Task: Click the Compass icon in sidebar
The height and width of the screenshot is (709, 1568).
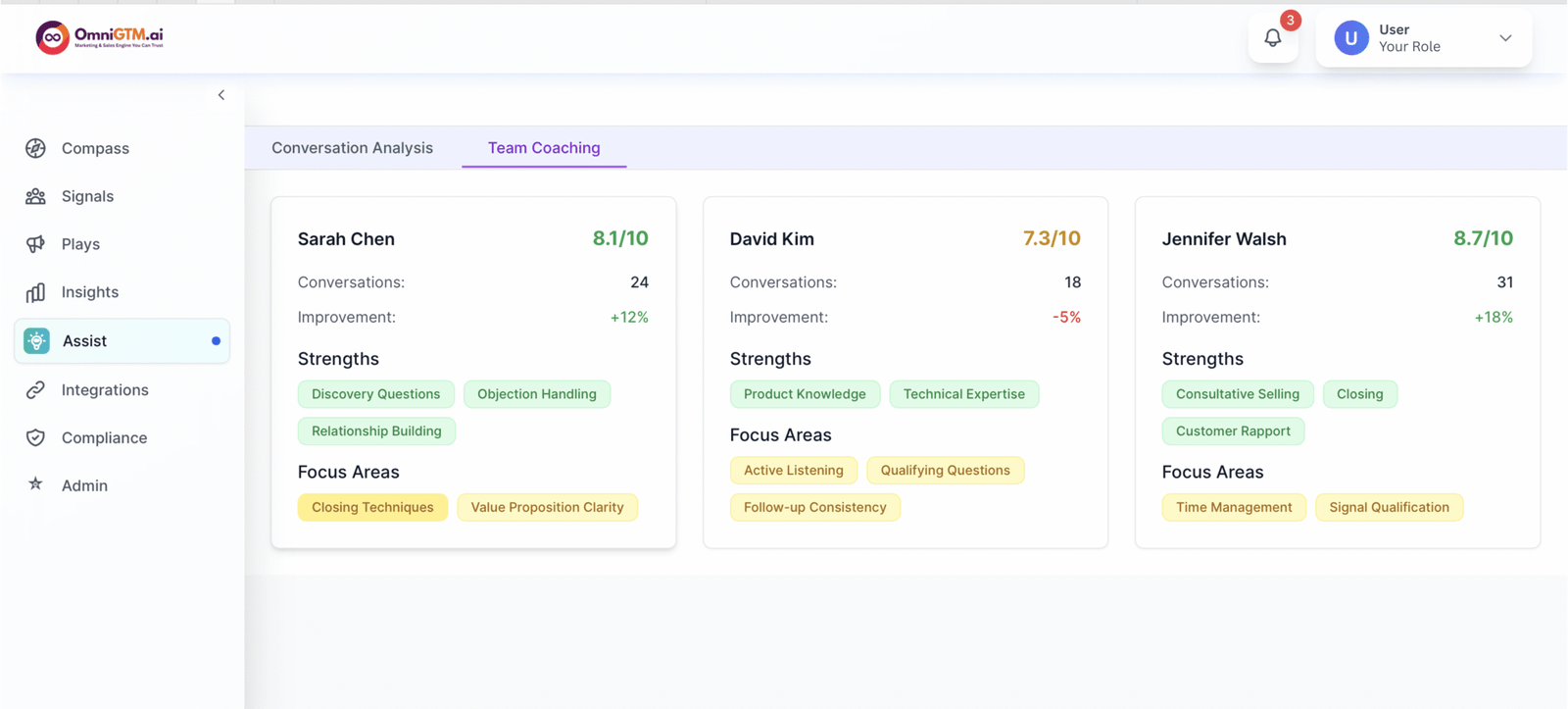Action: coord(36,148)
